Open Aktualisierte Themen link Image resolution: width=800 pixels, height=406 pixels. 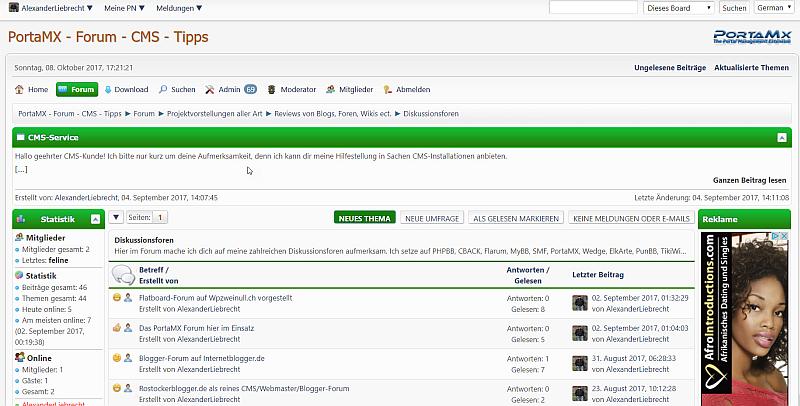coord(751,67)
